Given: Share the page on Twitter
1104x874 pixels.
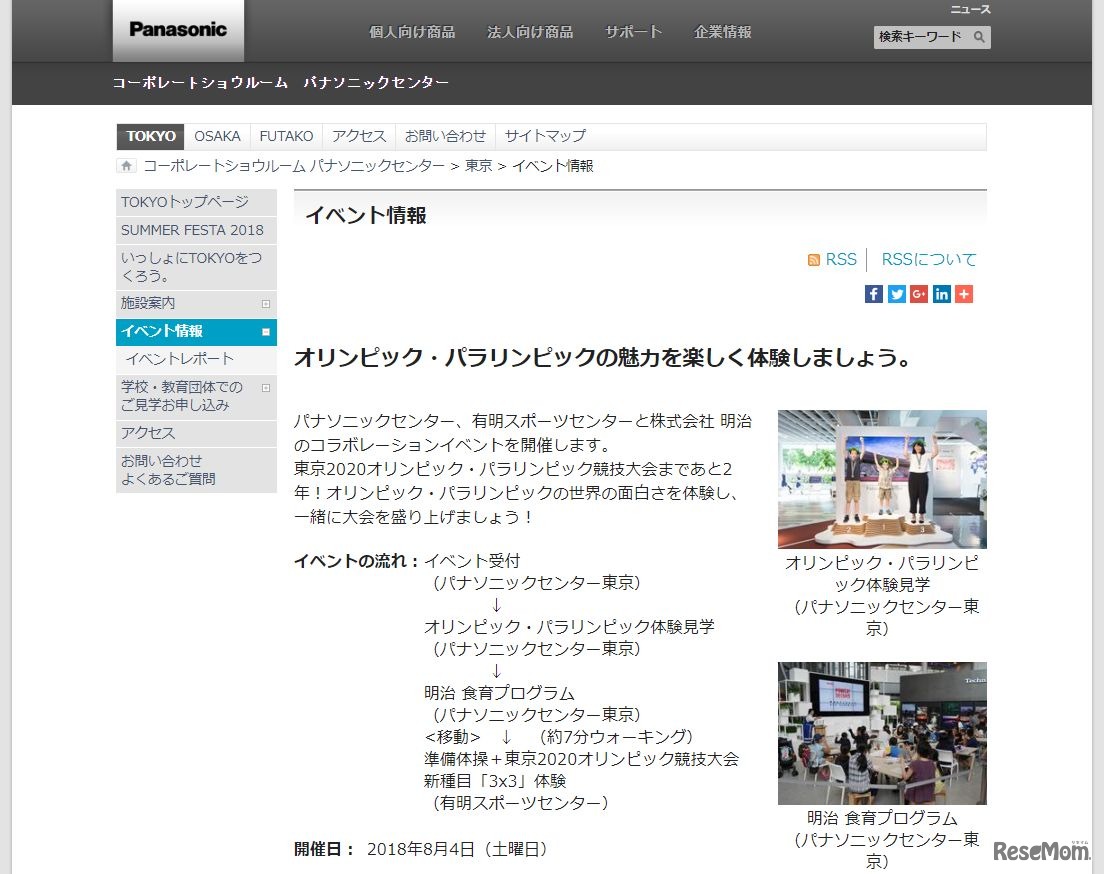Looking at the screenshot, I should (896, 294).
